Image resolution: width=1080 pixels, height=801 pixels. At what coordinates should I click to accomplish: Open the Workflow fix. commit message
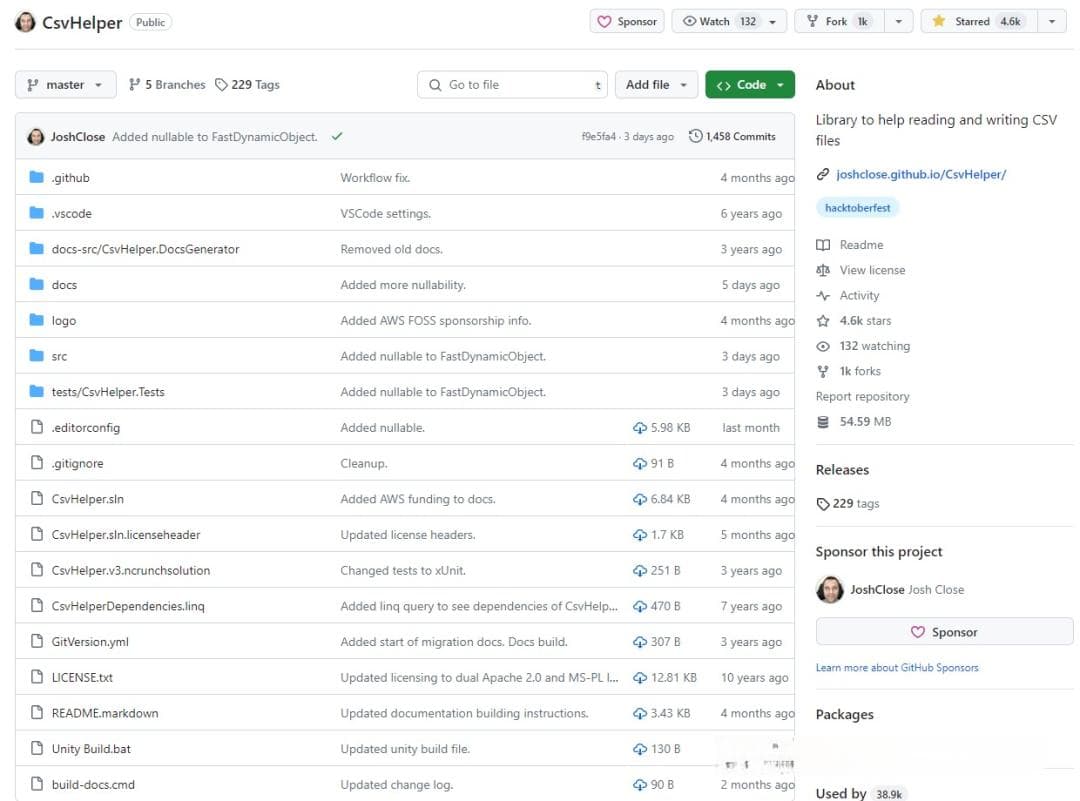click(375, 178)
